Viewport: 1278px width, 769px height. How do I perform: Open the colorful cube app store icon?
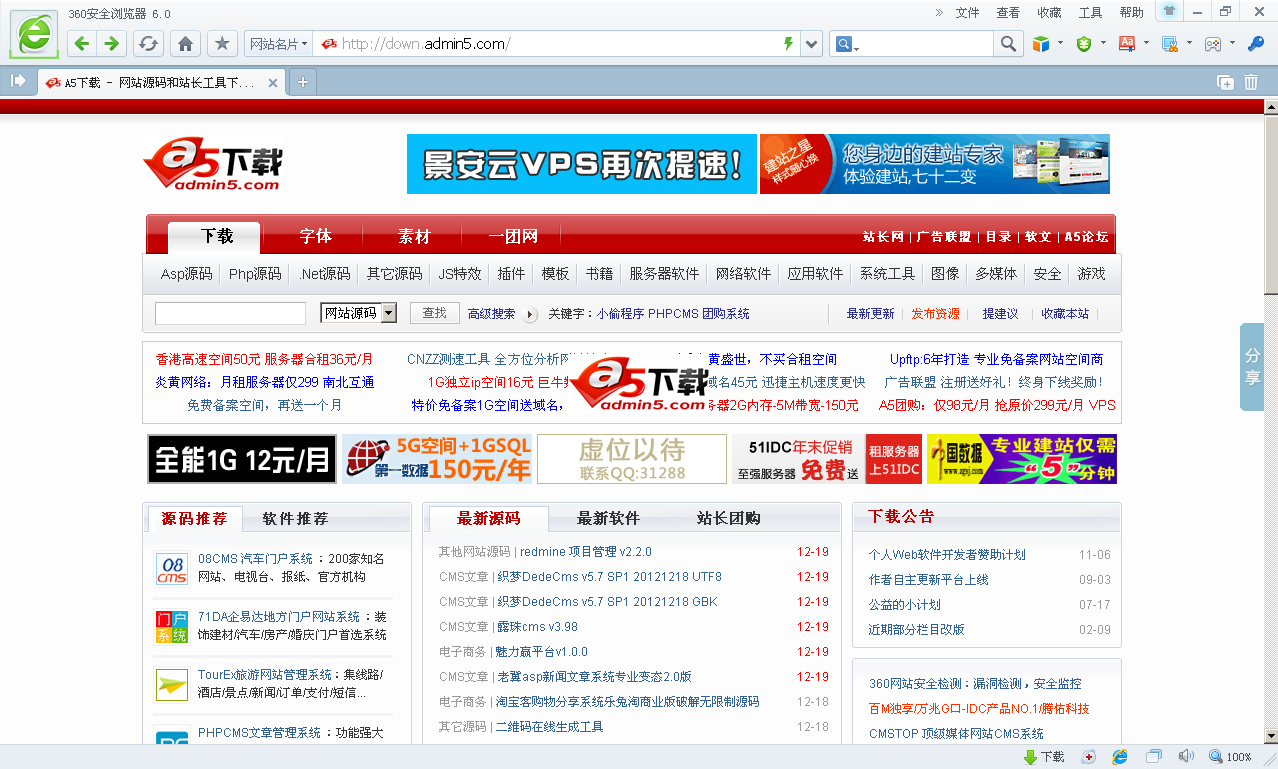click(1041, 44)
